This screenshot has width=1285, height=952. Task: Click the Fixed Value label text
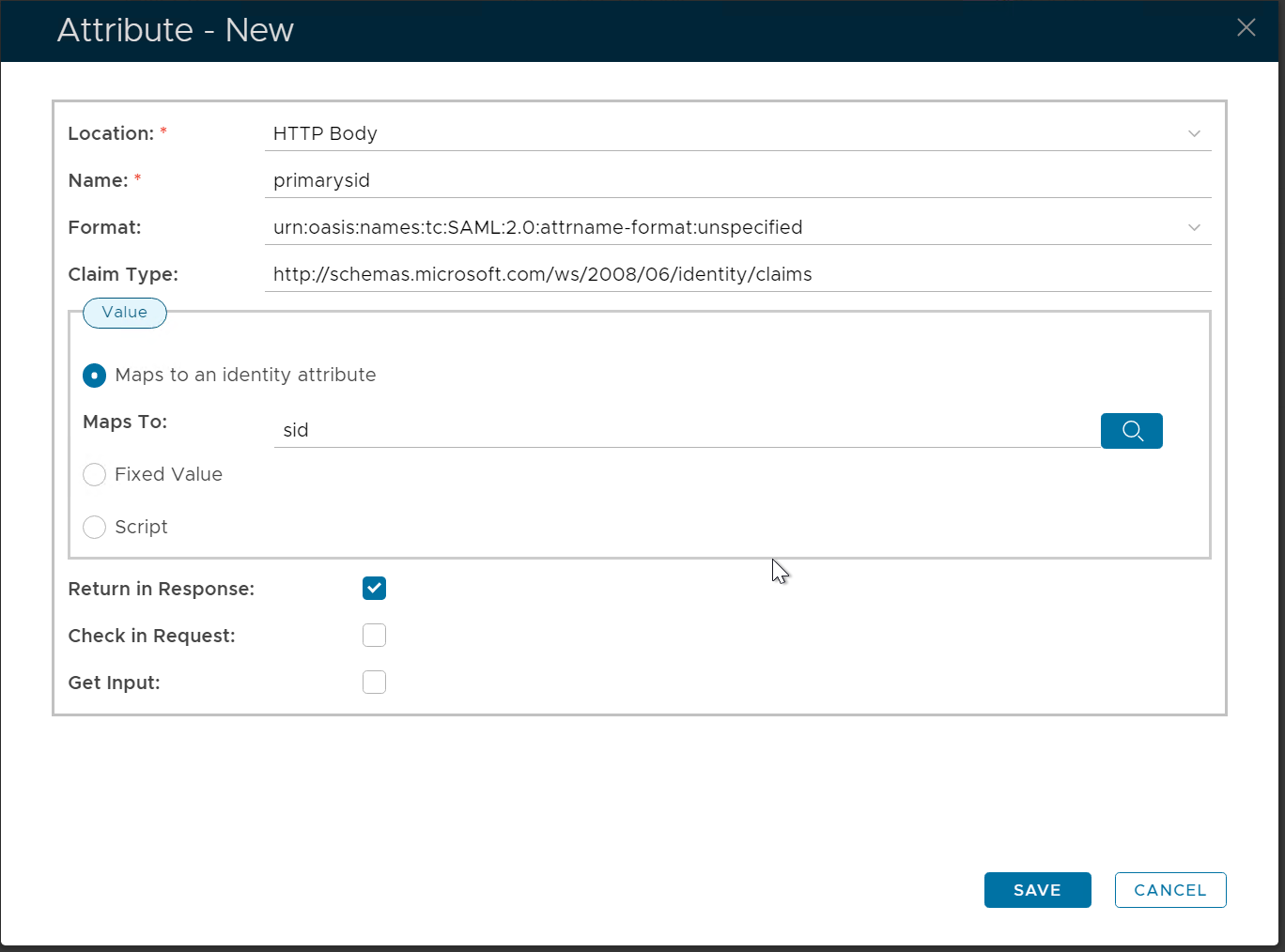pos(169,475)
